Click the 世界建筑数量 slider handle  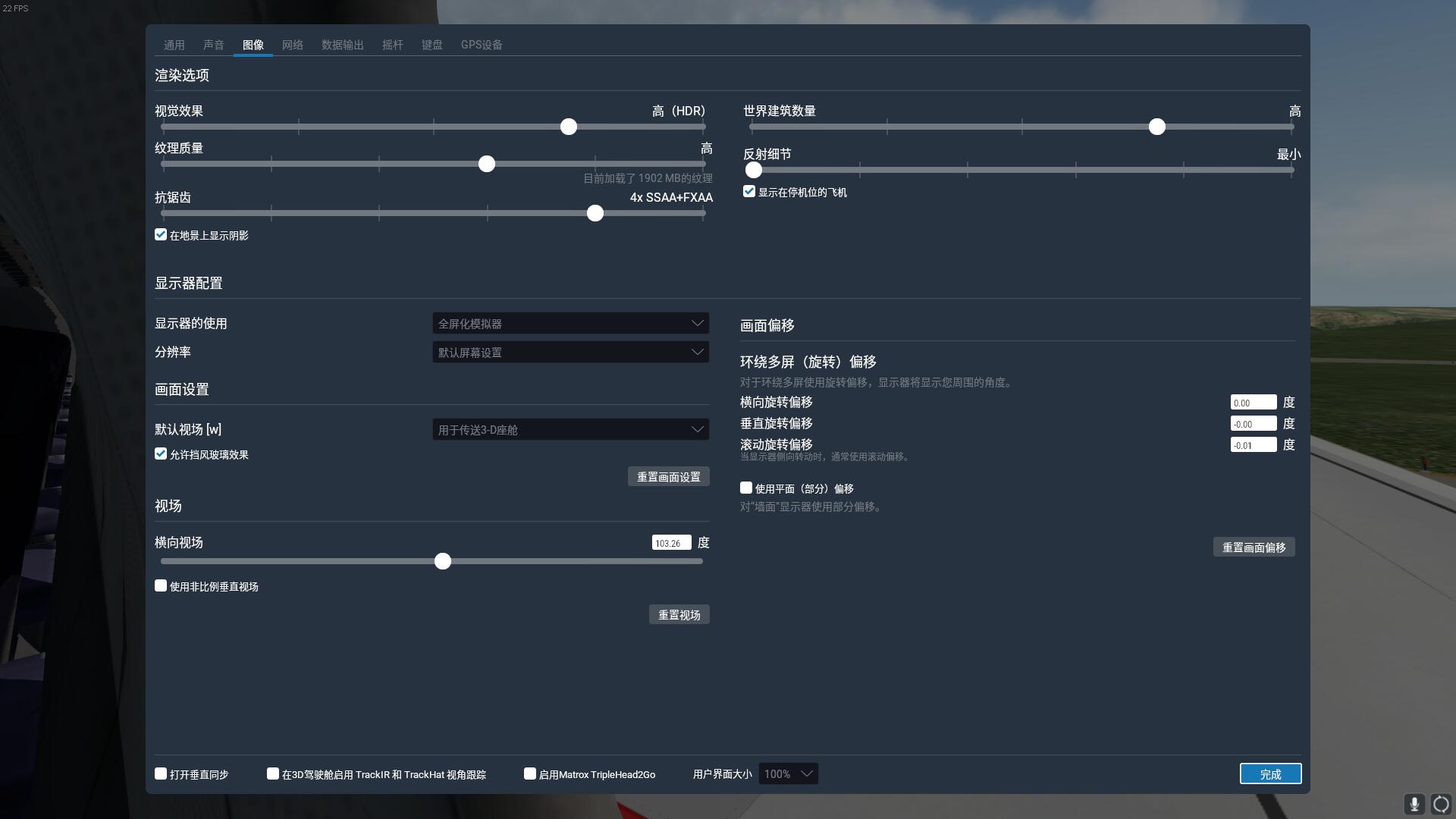[1156, 127]
